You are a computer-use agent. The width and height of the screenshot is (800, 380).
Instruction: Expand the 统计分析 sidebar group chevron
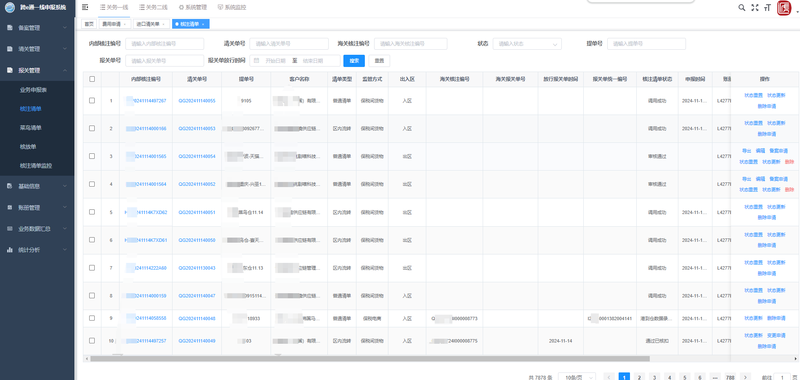(x=65, y=250)
